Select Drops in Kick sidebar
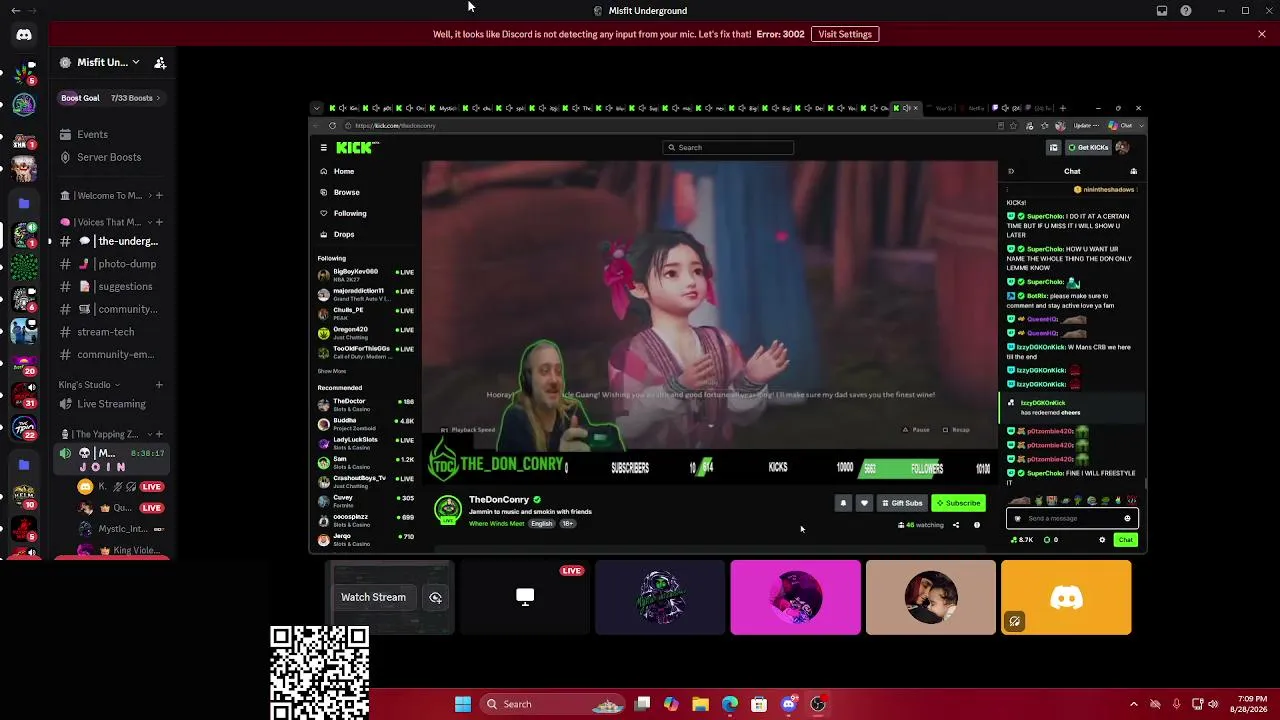 click(344, 234)
